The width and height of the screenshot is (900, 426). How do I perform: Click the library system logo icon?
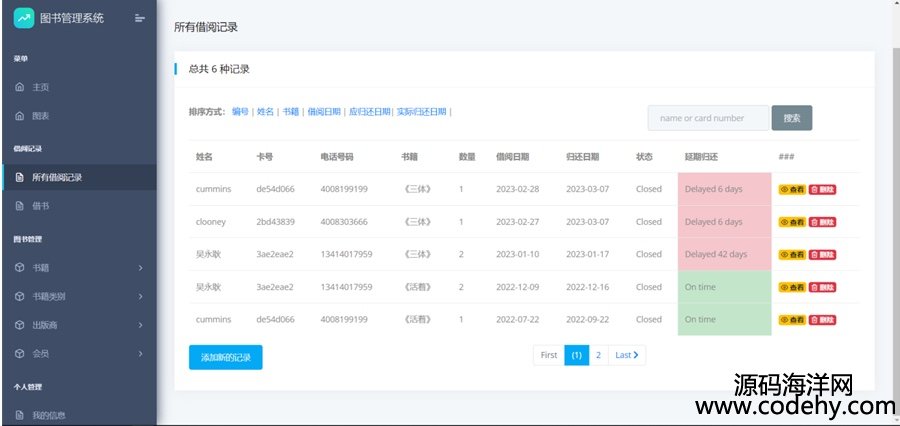click(x=23, y=18)
